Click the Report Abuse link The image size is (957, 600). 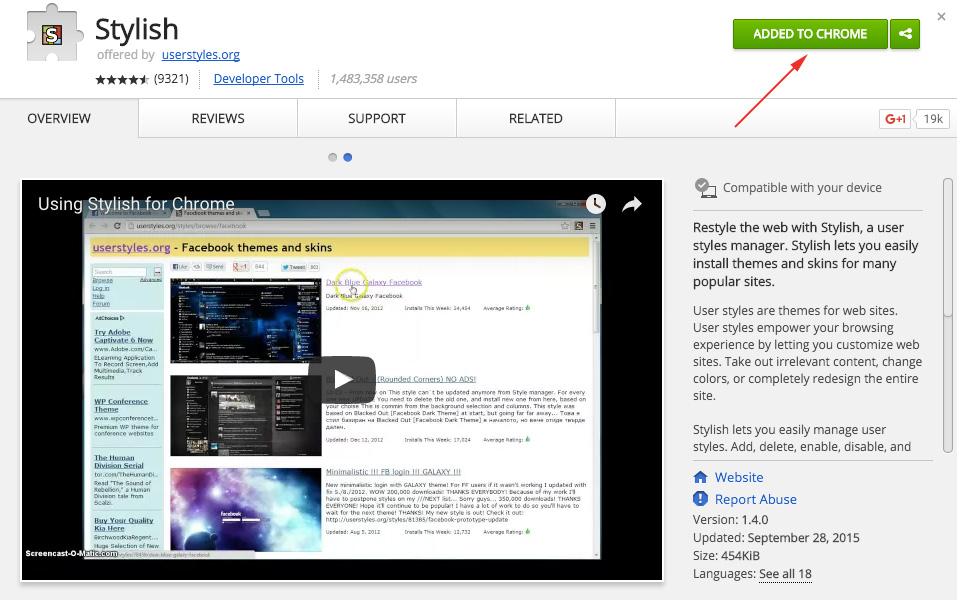[x=756, y=499]
